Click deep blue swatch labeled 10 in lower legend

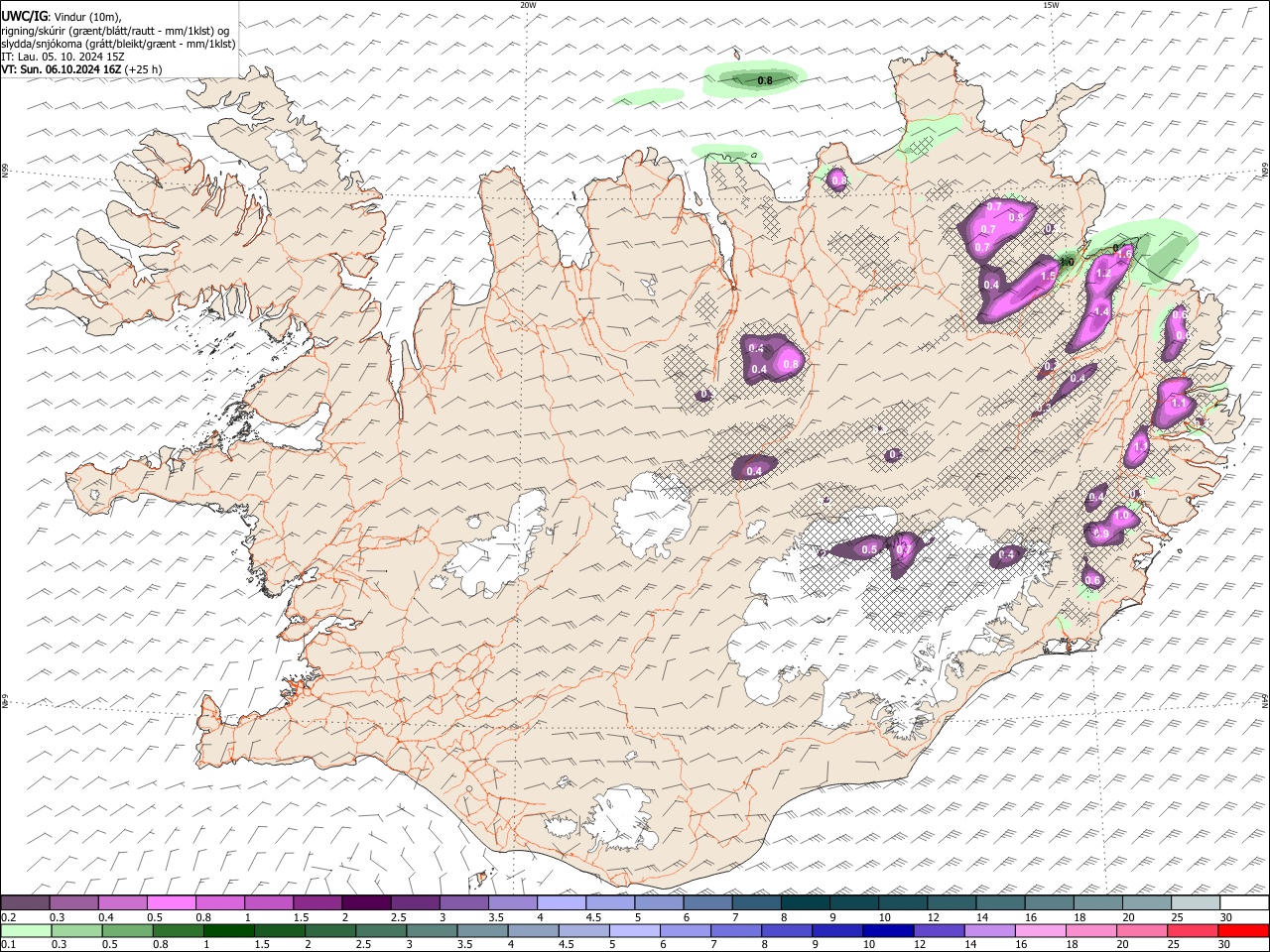coord(889,931)
